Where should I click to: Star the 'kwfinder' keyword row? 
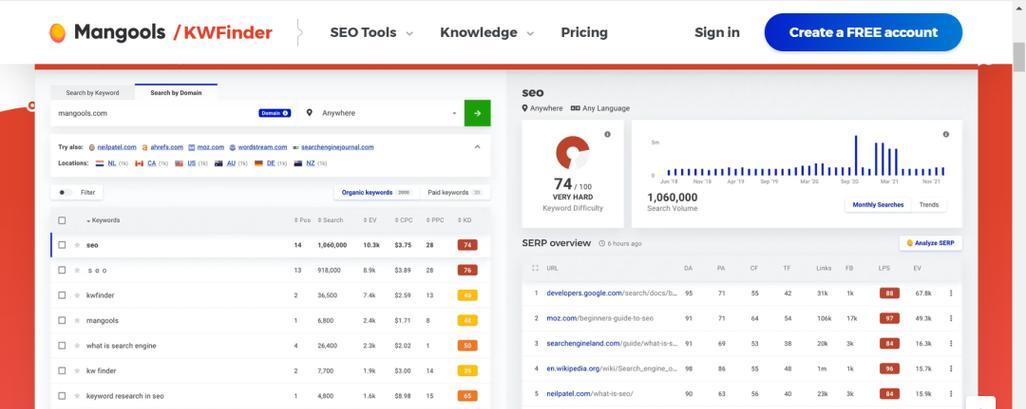(x=77, y=295)
